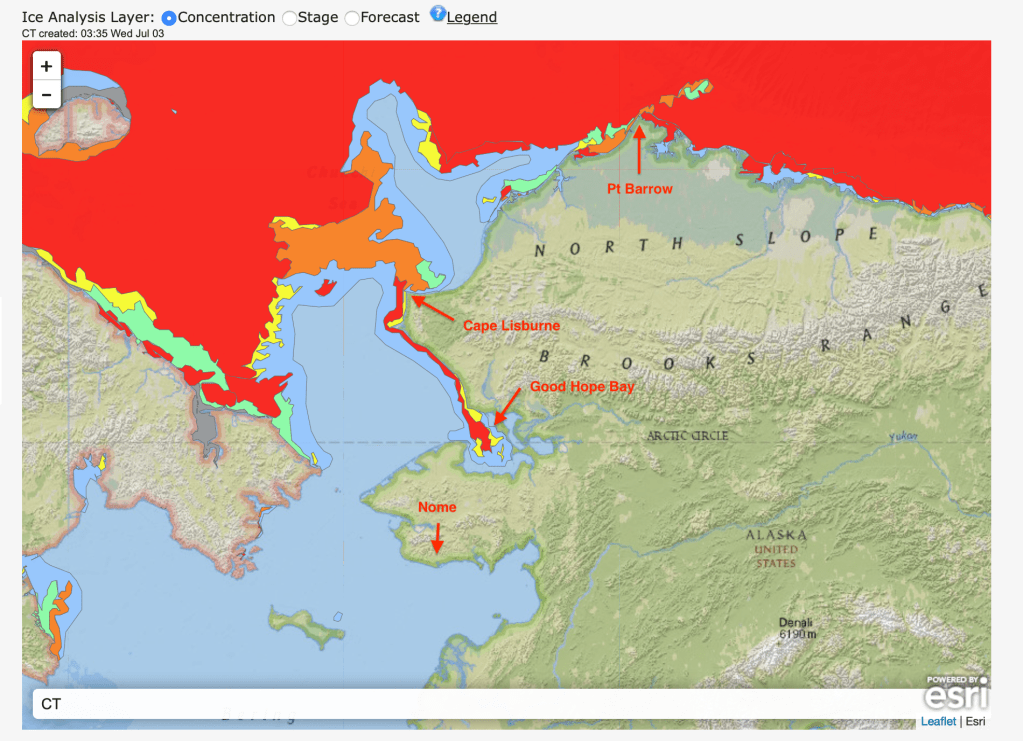Click the Arctic Circle map label
The image size is (1023, 741).
click(687, 436)
